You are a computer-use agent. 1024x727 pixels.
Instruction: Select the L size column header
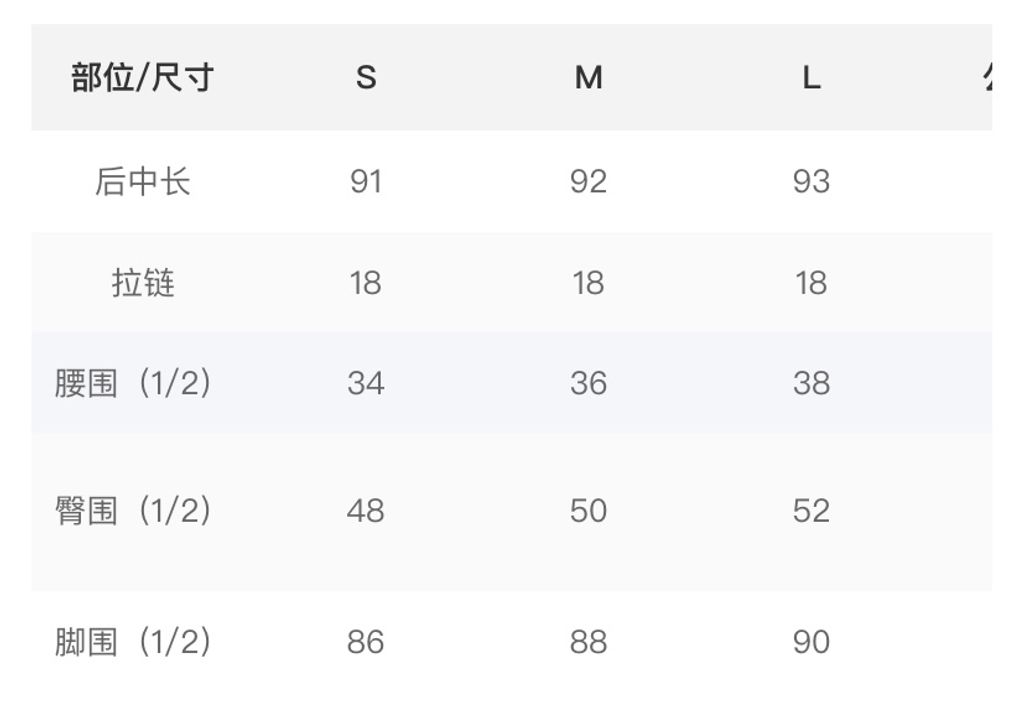coord(811,77)
